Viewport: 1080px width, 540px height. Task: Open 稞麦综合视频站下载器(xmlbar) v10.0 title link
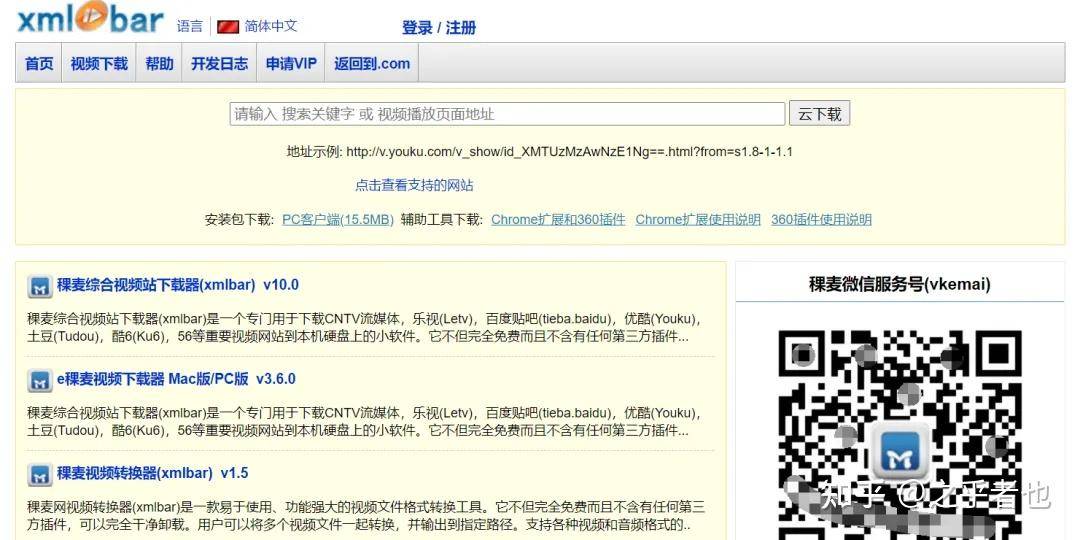coord(178,284)
